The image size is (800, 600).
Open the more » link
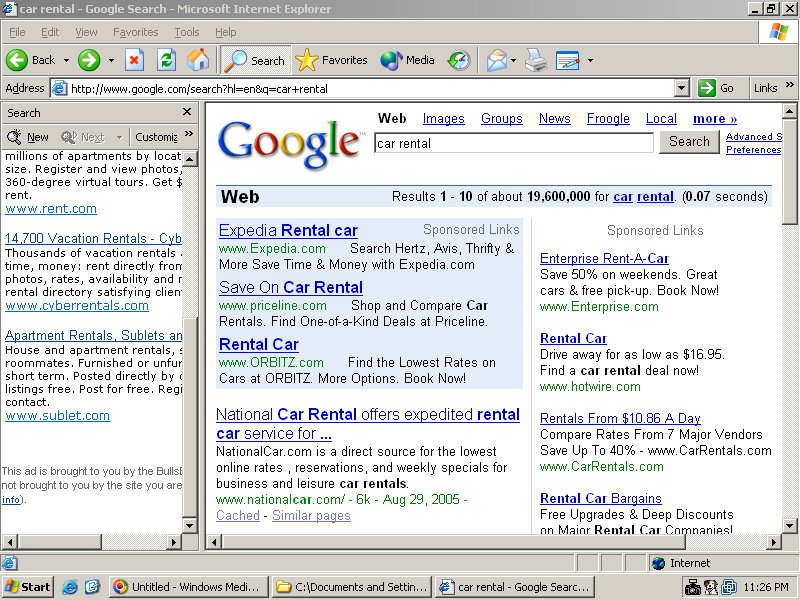[x=715, y=119]
